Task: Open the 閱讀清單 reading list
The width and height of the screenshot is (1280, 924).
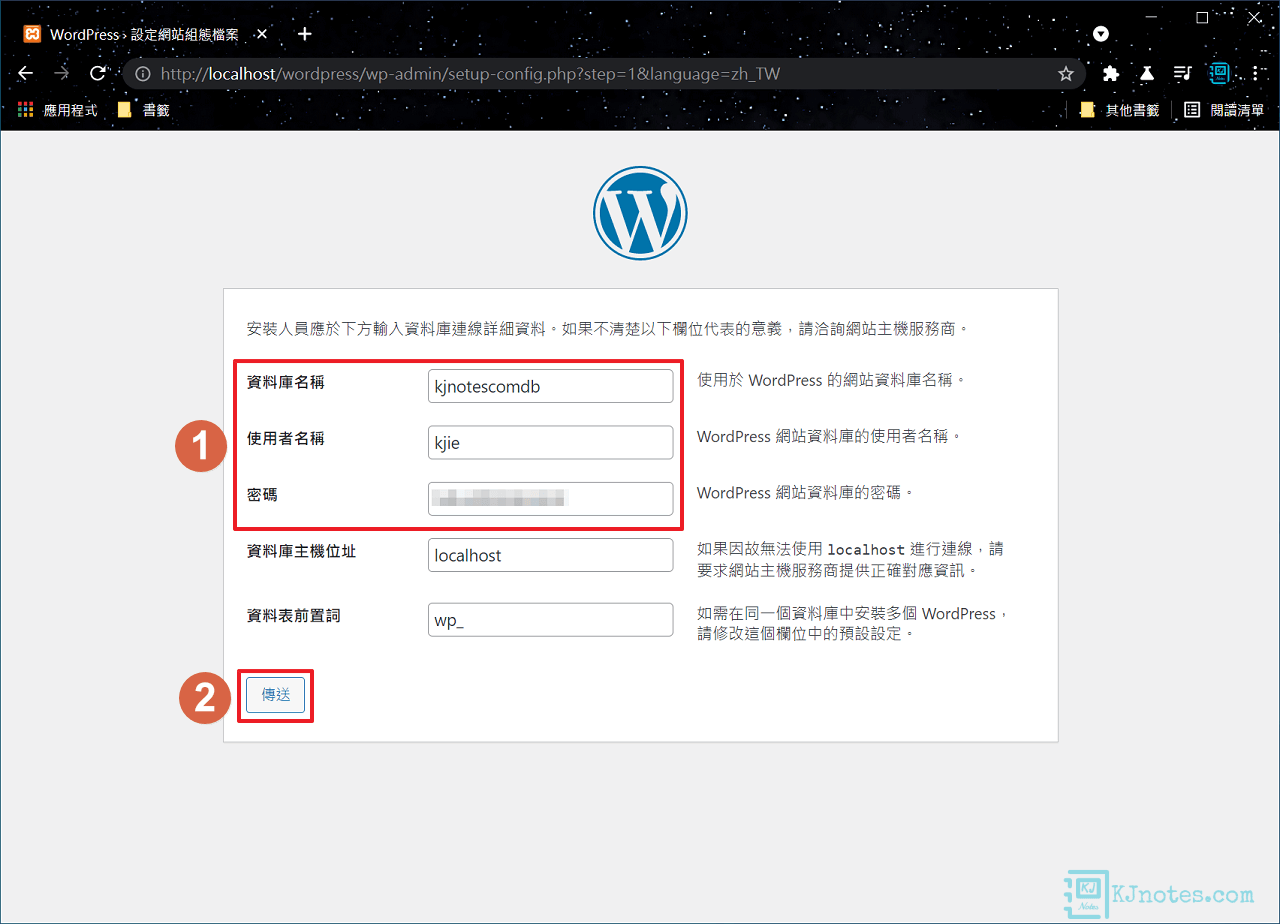Action: [x=1225, y=110]
